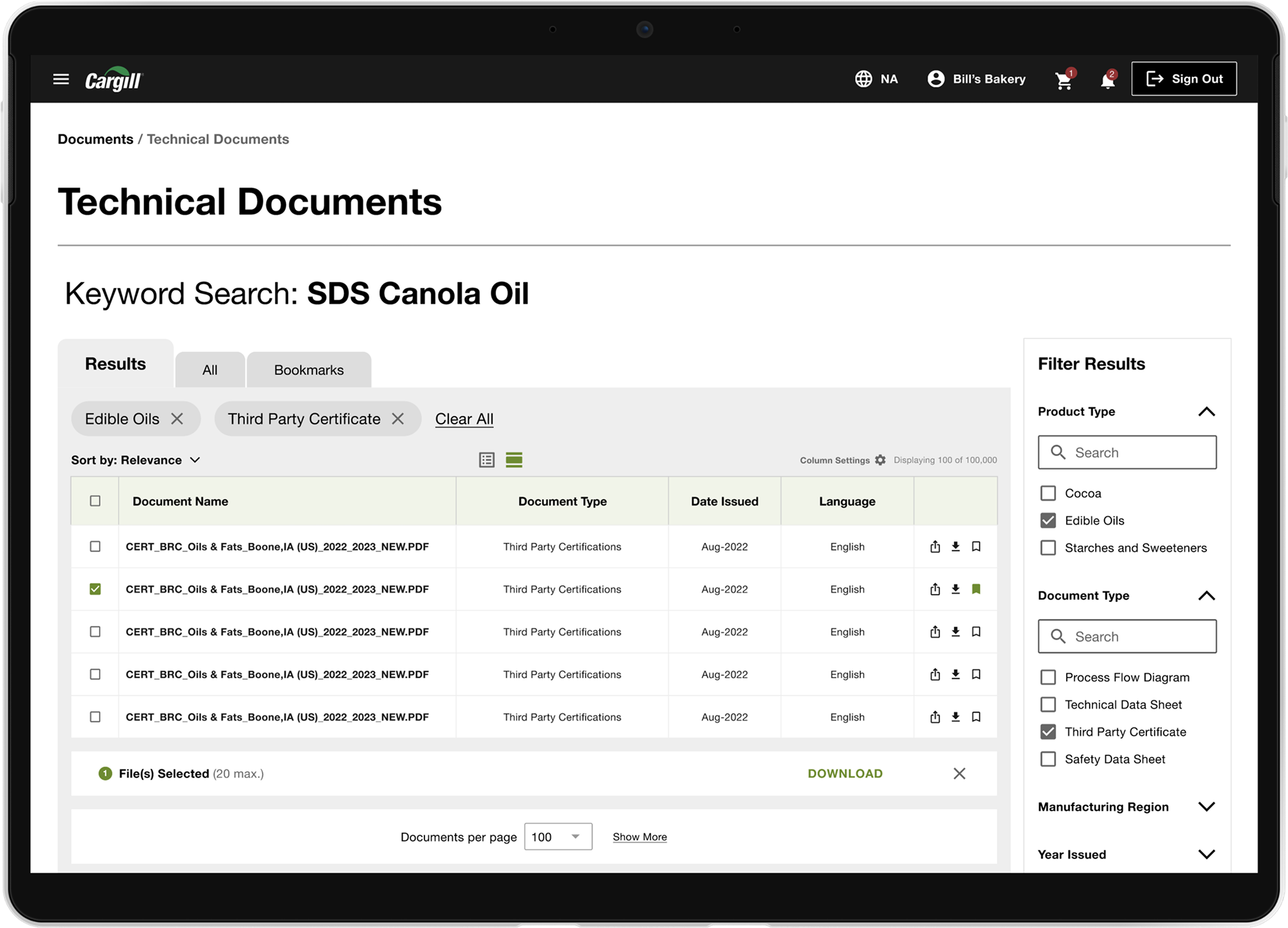Viewport: 1288px width, 928px height.
Task: Download the third document row file
Action: pos(956,631)
